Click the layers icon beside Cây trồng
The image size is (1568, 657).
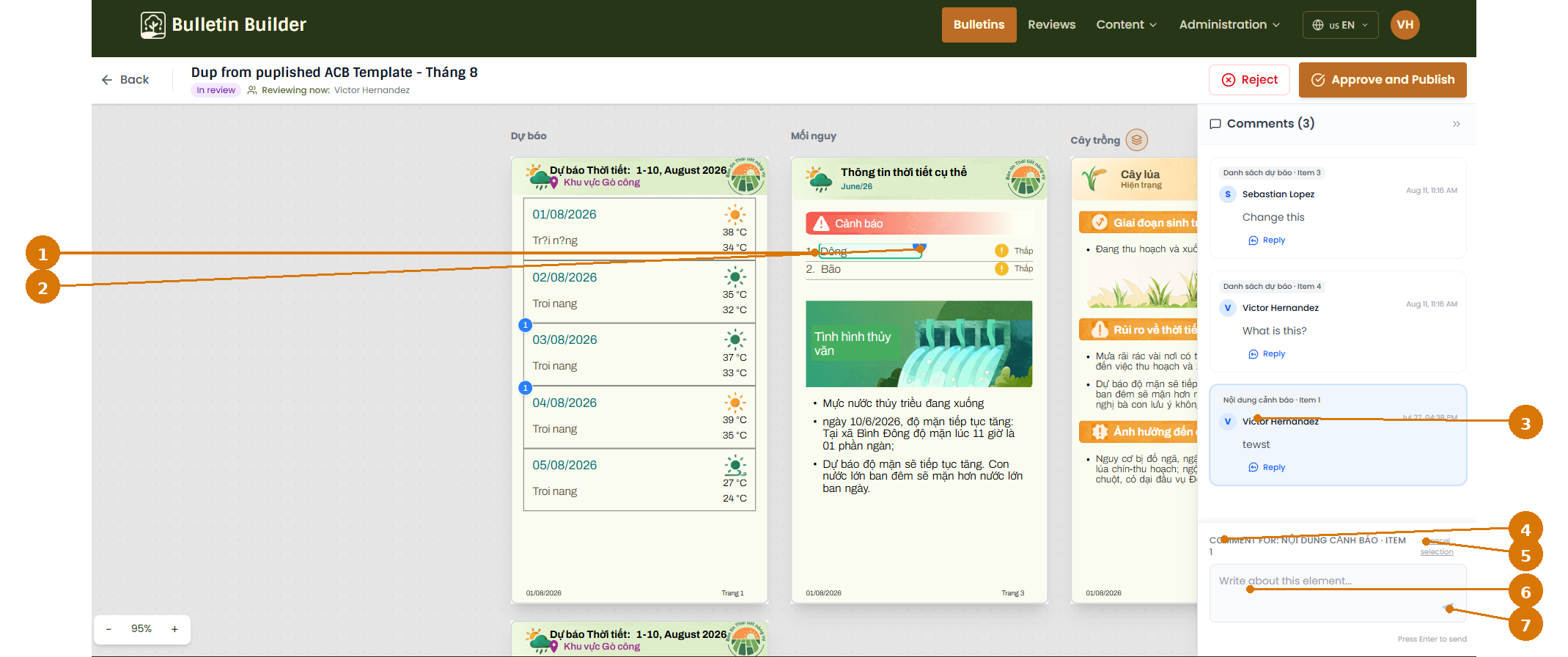click(x=1136, y=139)
